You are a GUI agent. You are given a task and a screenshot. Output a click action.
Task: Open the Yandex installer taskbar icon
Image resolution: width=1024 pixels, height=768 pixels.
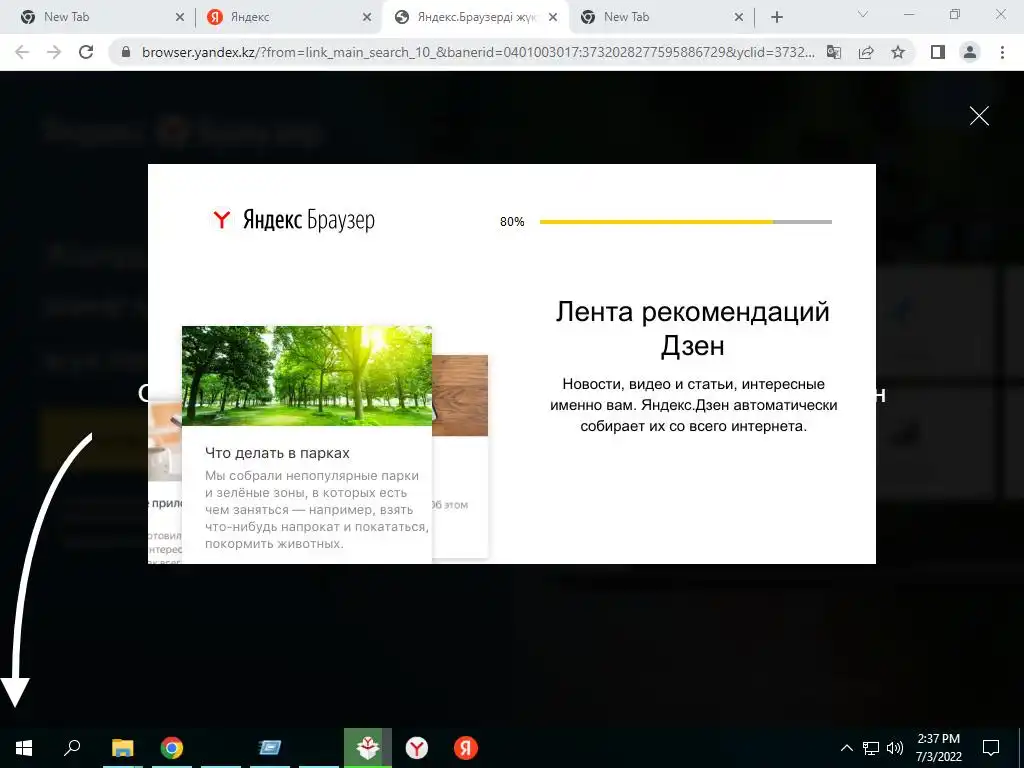(x=368, y=748)
